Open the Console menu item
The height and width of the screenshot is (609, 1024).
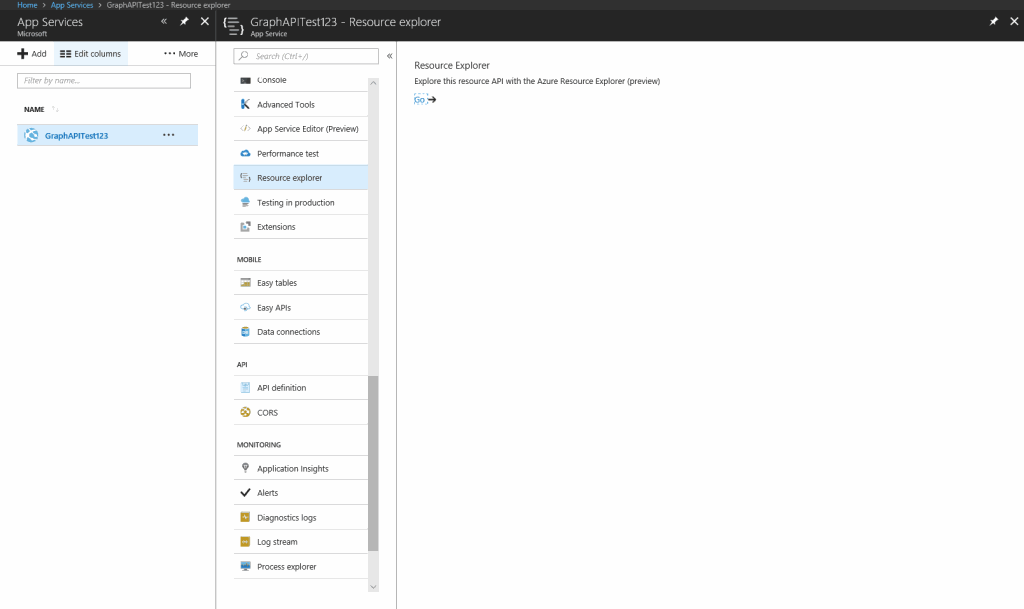300,80
